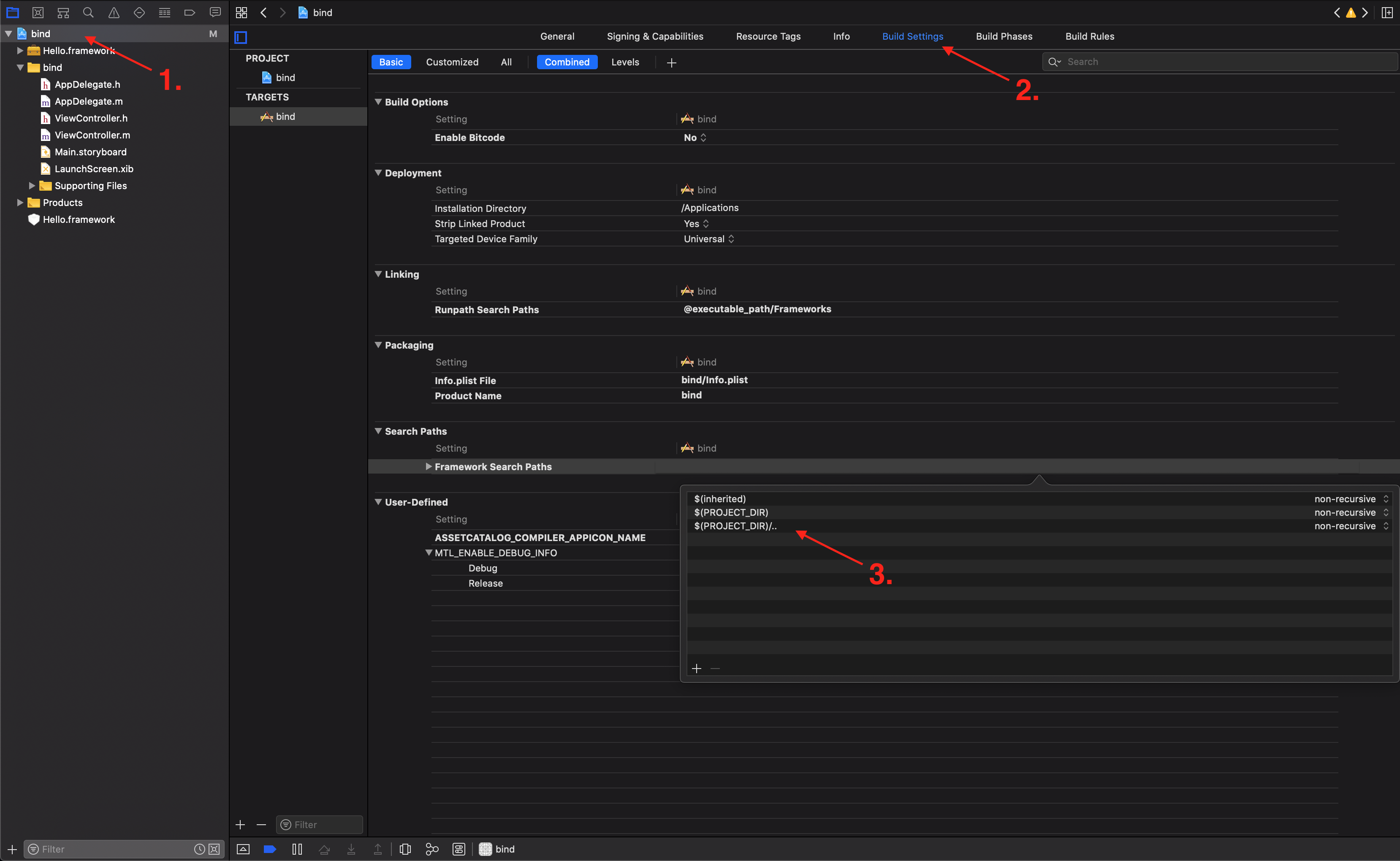Select the Test navigator diamond icon

(139, 12)
